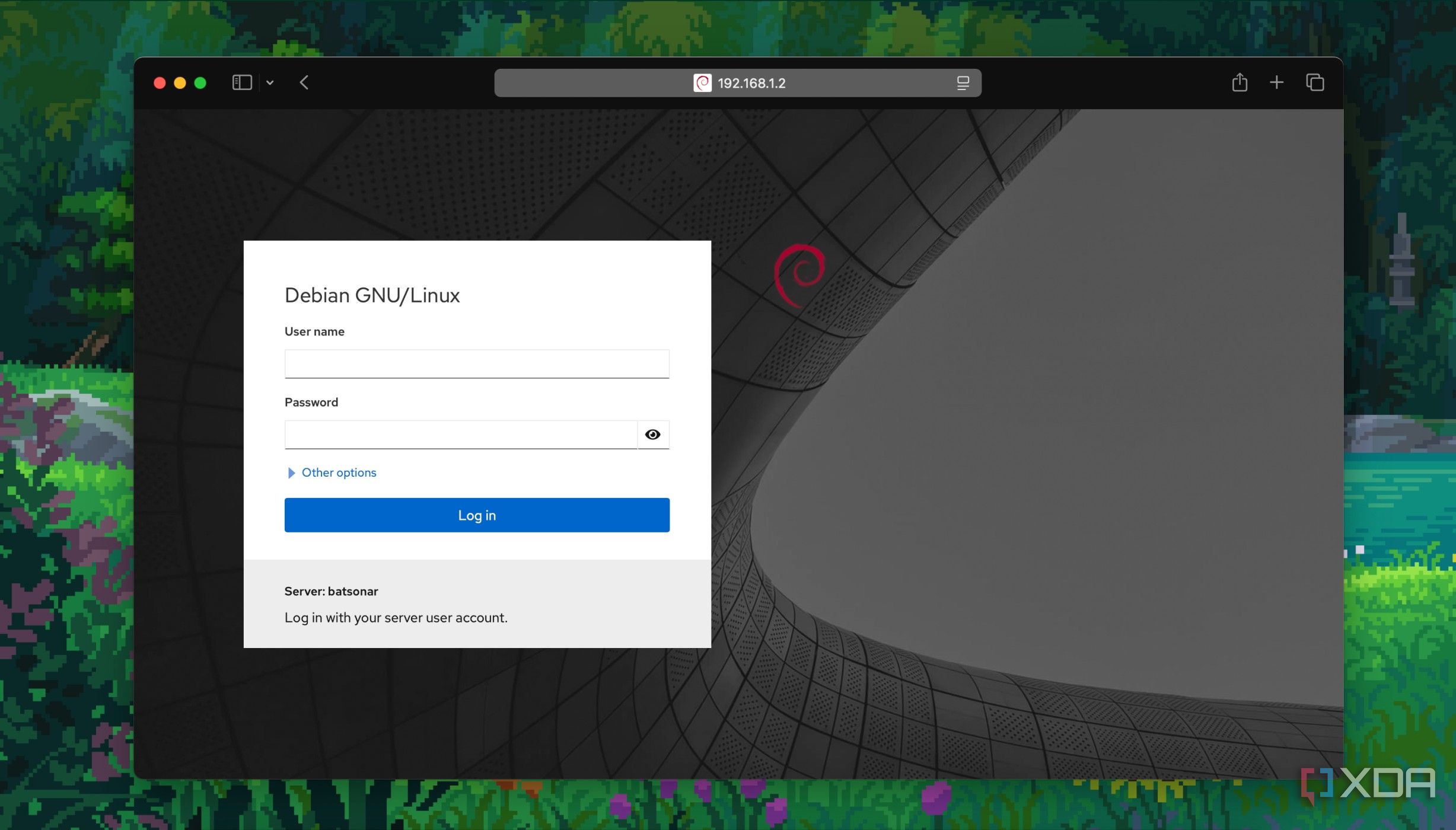This screenshot has width=1456, height=830.
Task: Focus the User name field
Action: 477,363
